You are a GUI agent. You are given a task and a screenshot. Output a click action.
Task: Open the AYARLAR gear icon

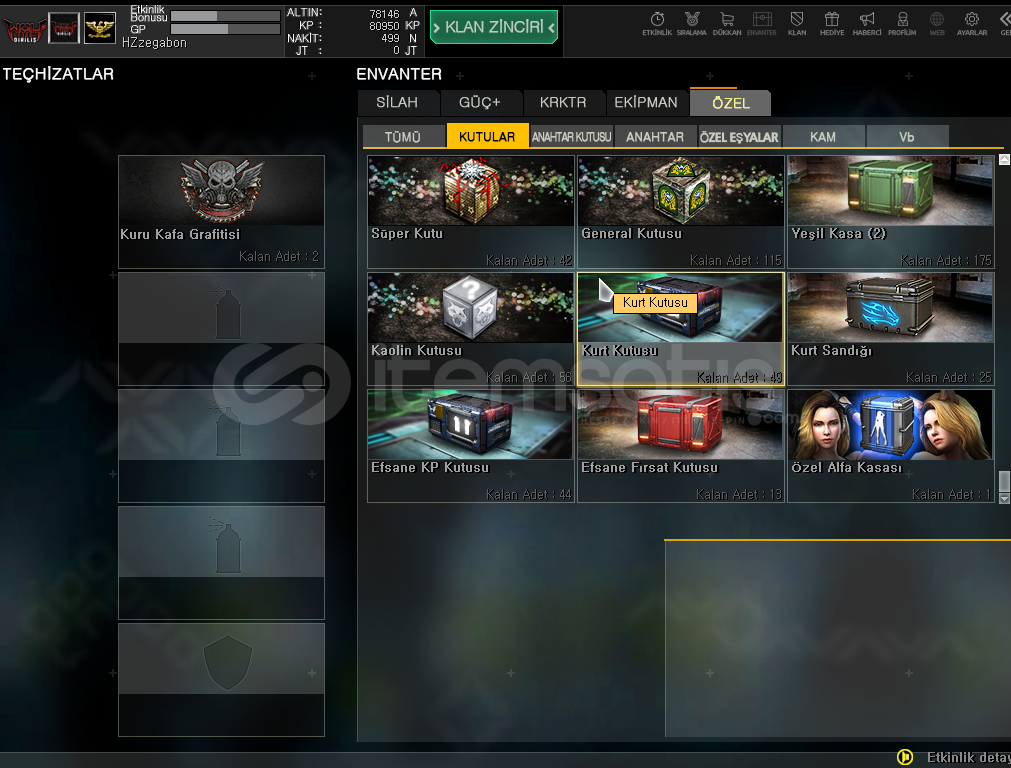972,23
